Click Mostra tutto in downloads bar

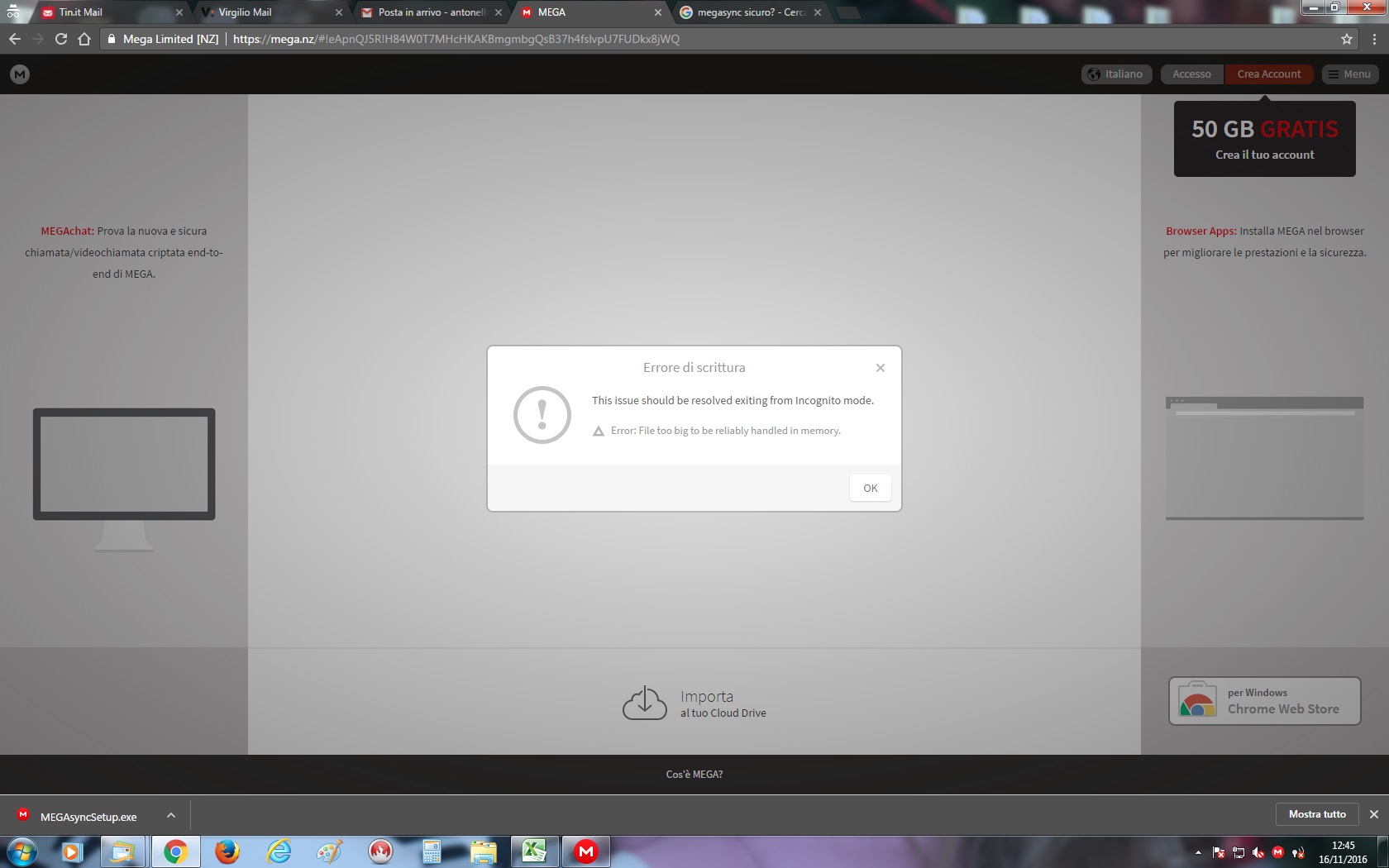pyautogui.click(x=1317, y=814)
